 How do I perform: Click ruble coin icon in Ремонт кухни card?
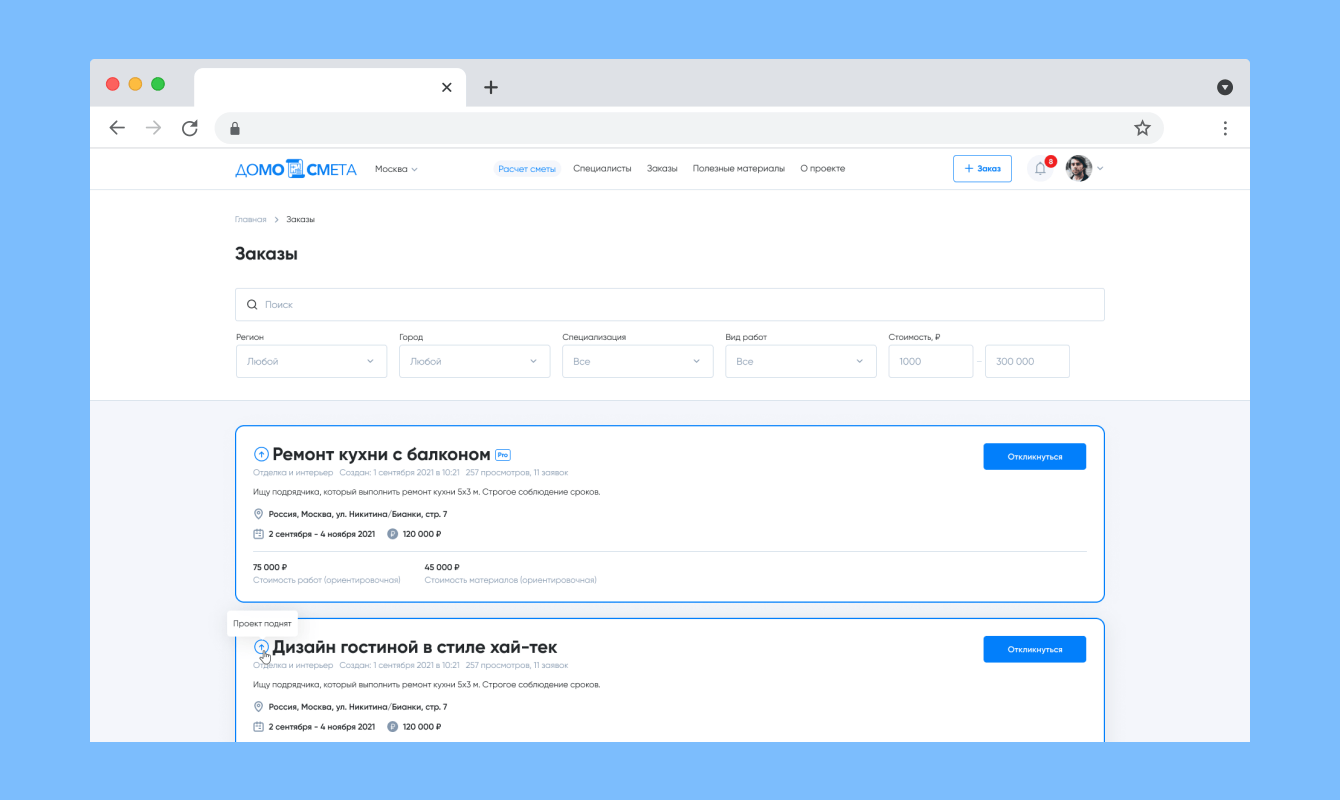pyautogui.click(x=392, y=534)
